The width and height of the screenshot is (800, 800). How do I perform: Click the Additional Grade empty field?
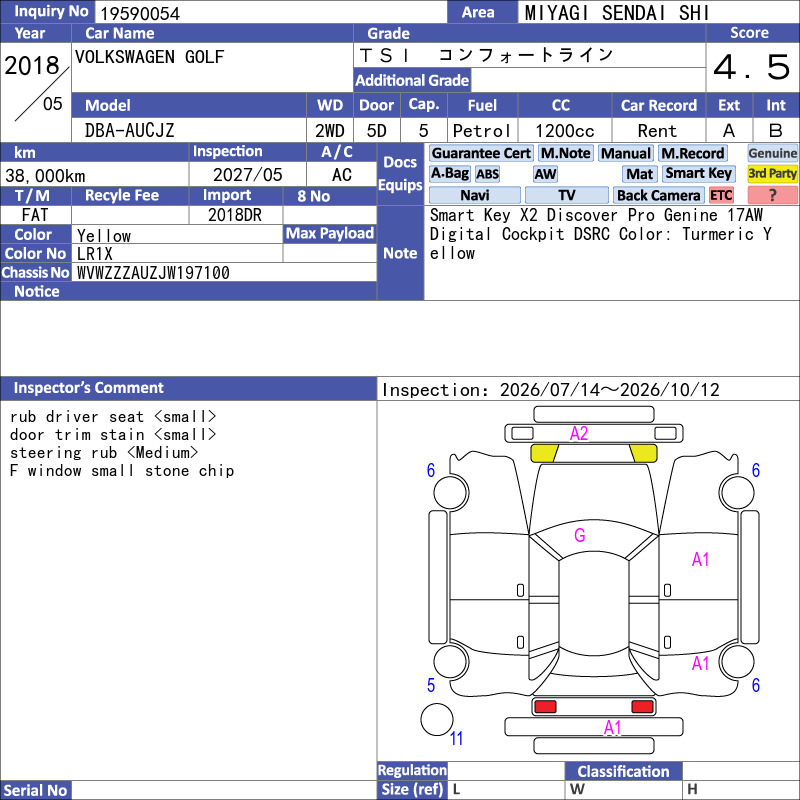588,80
